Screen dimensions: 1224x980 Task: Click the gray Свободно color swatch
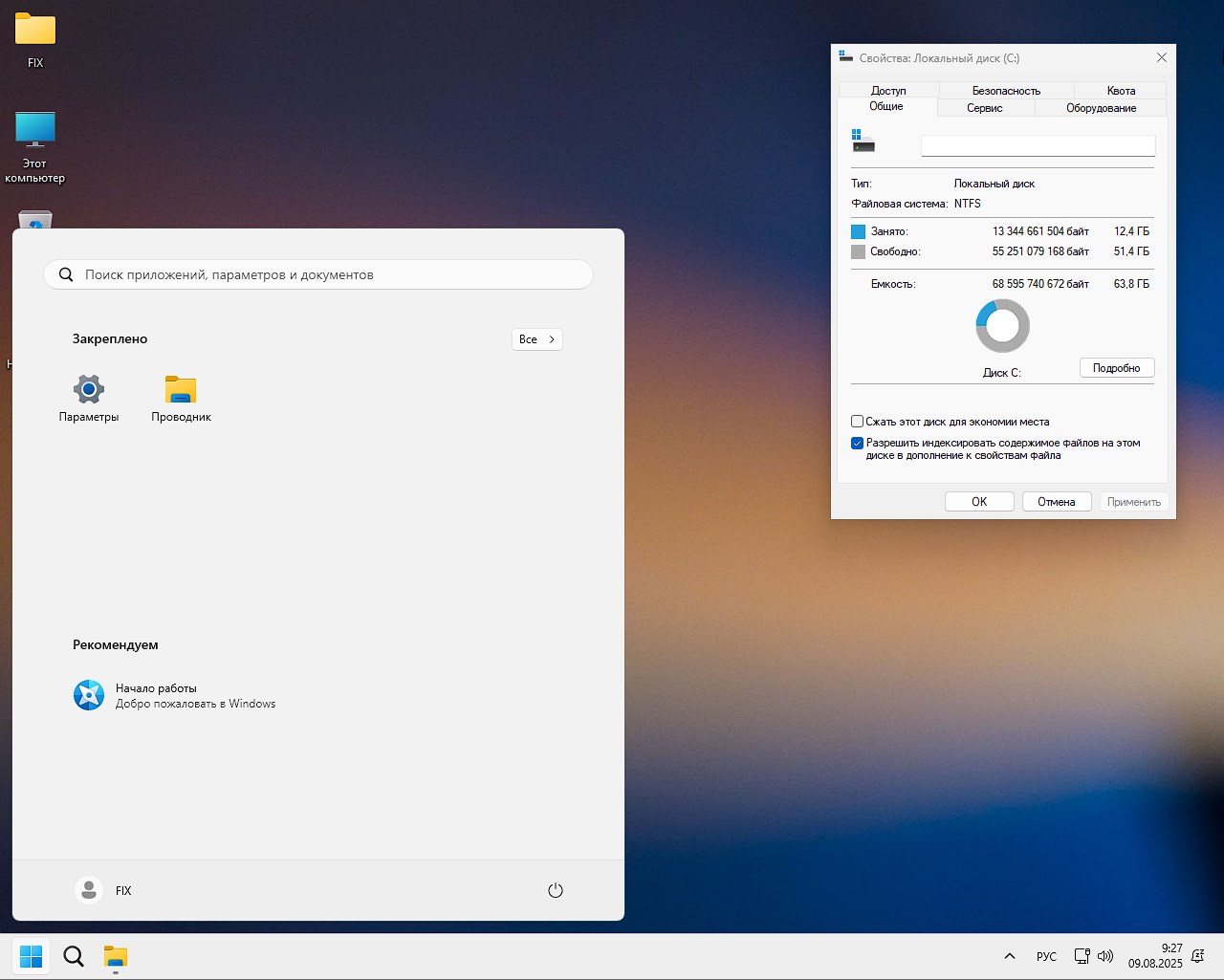(858, 252)
